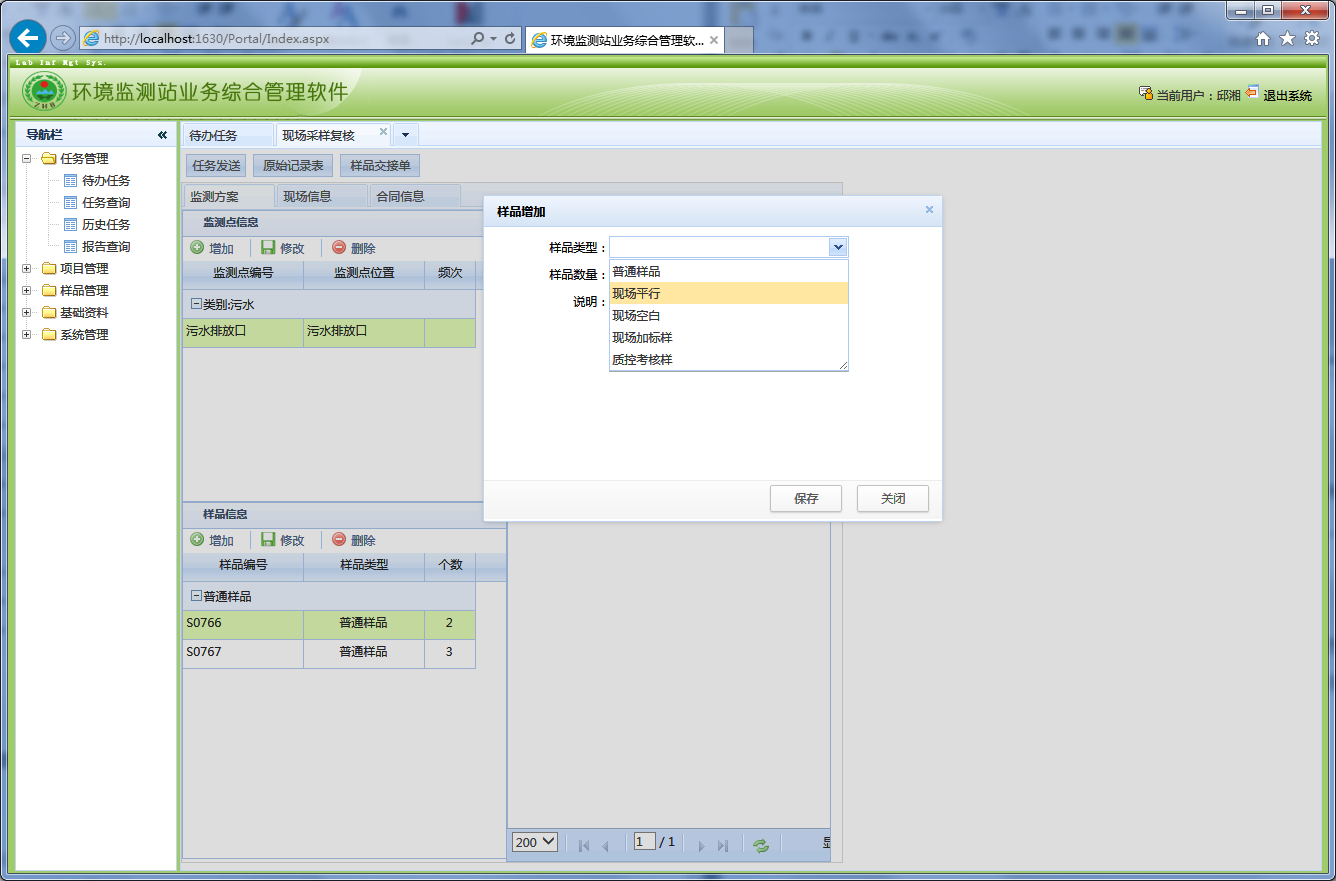Click the green refresh icon in pager
1336x881 pixels.
761,844
